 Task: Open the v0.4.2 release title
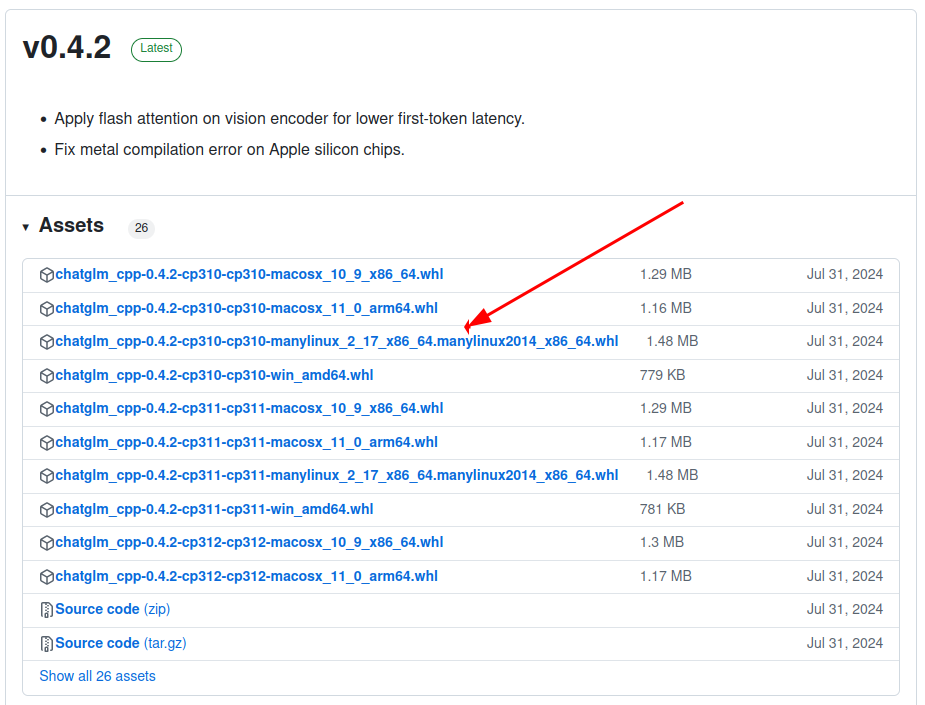pos(67,47)
